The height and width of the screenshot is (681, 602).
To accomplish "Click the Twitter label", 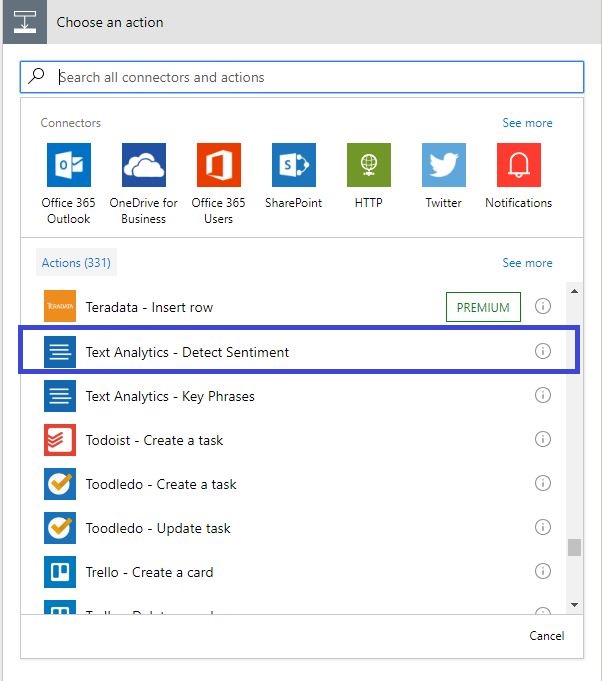I will [x=443, y=203].
